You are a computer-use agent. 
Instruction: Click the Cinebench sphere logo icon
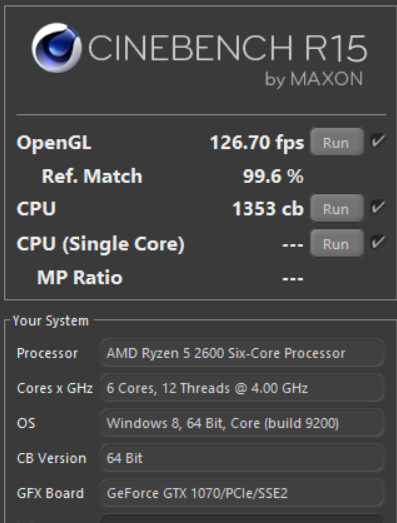(57, 48)
